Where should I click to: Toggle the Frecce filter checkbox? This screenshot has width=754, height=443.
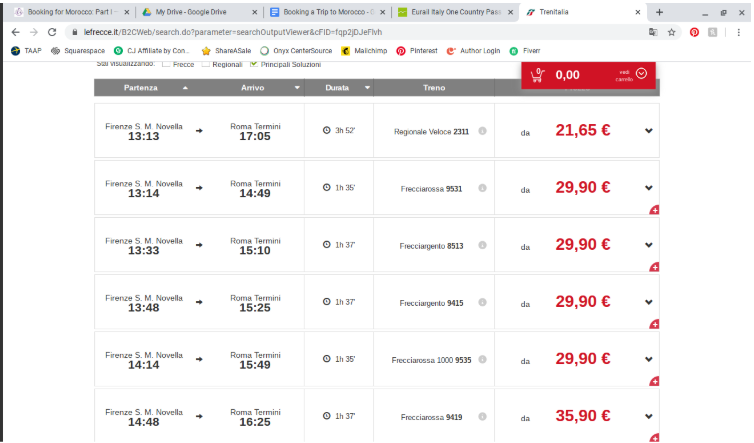[166, 64]
